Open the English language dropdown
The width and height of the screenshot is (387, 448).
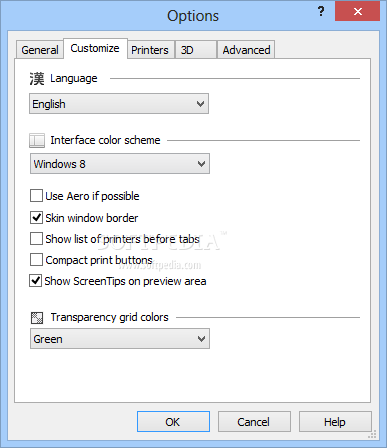[x=119, y=104]
